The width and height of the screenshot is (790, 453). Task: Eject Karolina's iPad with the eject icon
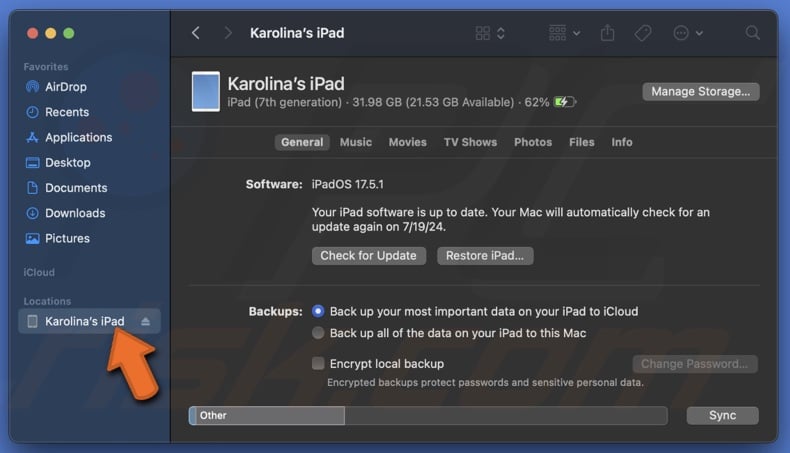click(146, 321)
